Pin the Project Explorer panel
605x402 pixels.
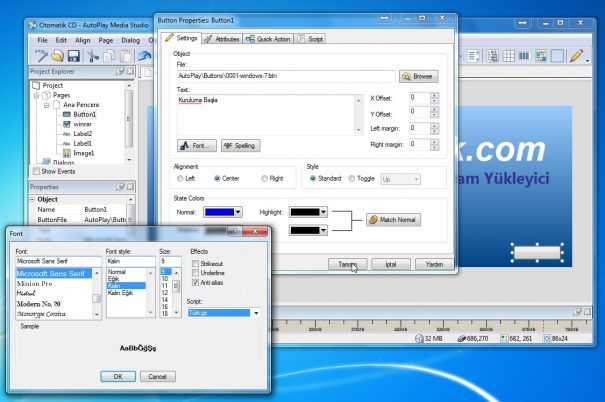120,71
